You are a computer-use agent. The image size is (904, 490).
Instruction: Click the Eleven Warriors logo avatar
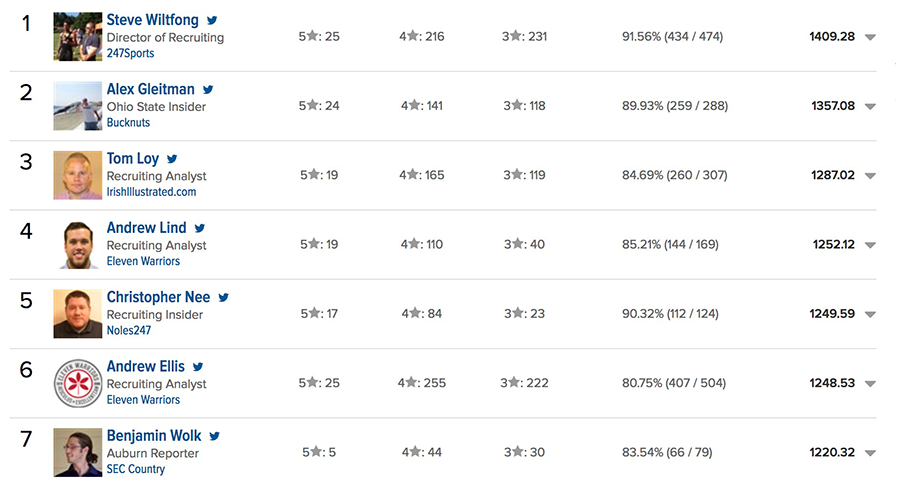[x=78, y=383]
